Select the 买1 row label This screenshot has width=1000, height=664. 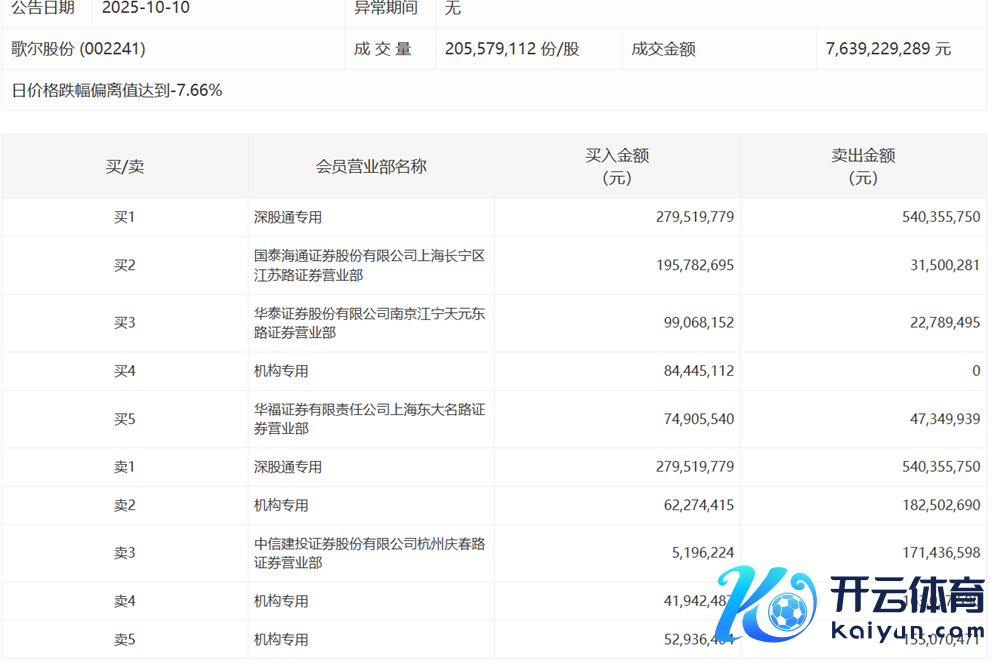[124, 217]
